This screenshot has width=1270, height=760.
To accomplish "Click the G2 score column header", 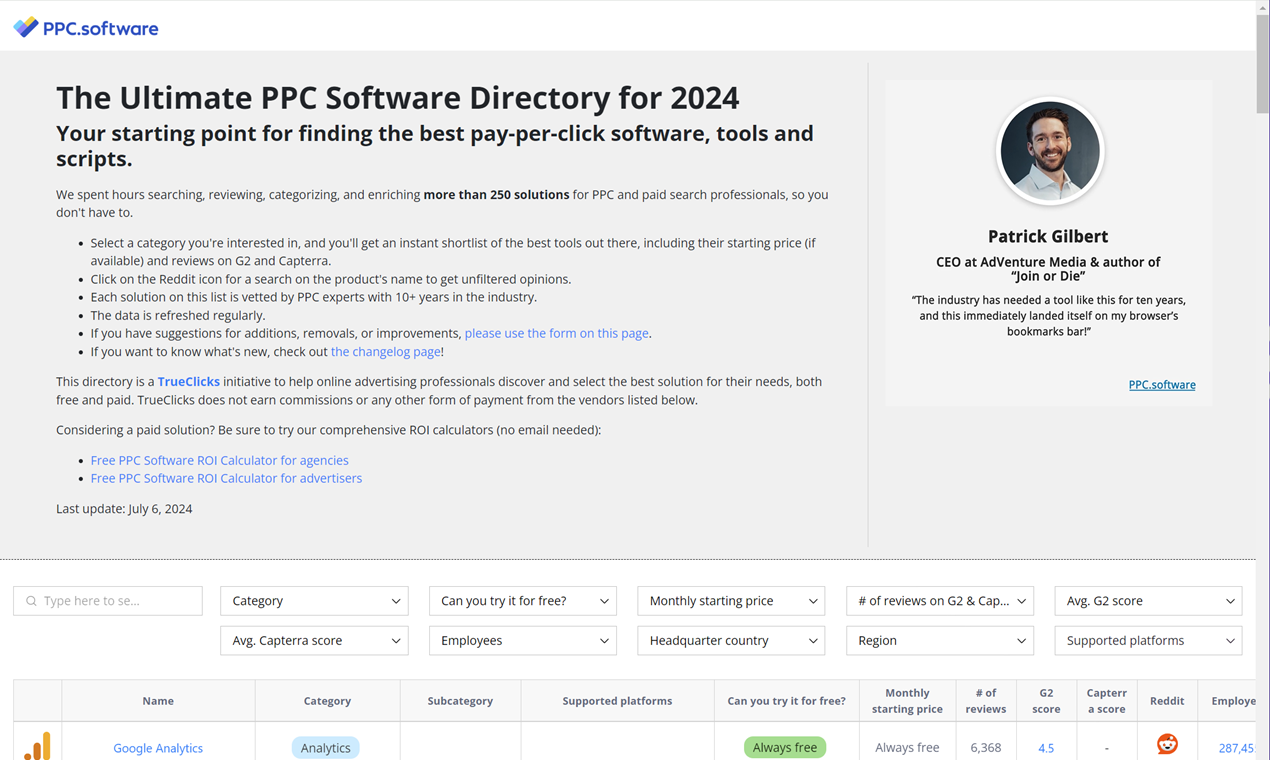I will pyautogui.click(x=1046, y=701).
